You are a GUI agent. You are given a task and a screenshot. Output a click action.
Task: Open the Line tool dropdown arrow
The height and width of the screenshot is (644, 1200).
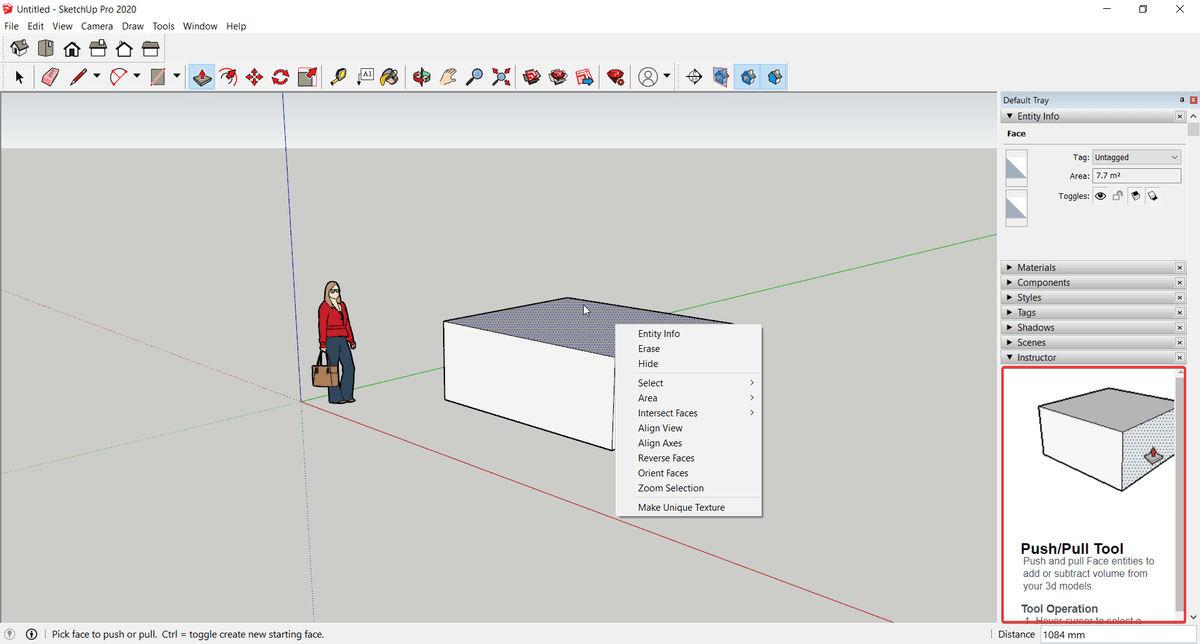(x=97, y=77)
